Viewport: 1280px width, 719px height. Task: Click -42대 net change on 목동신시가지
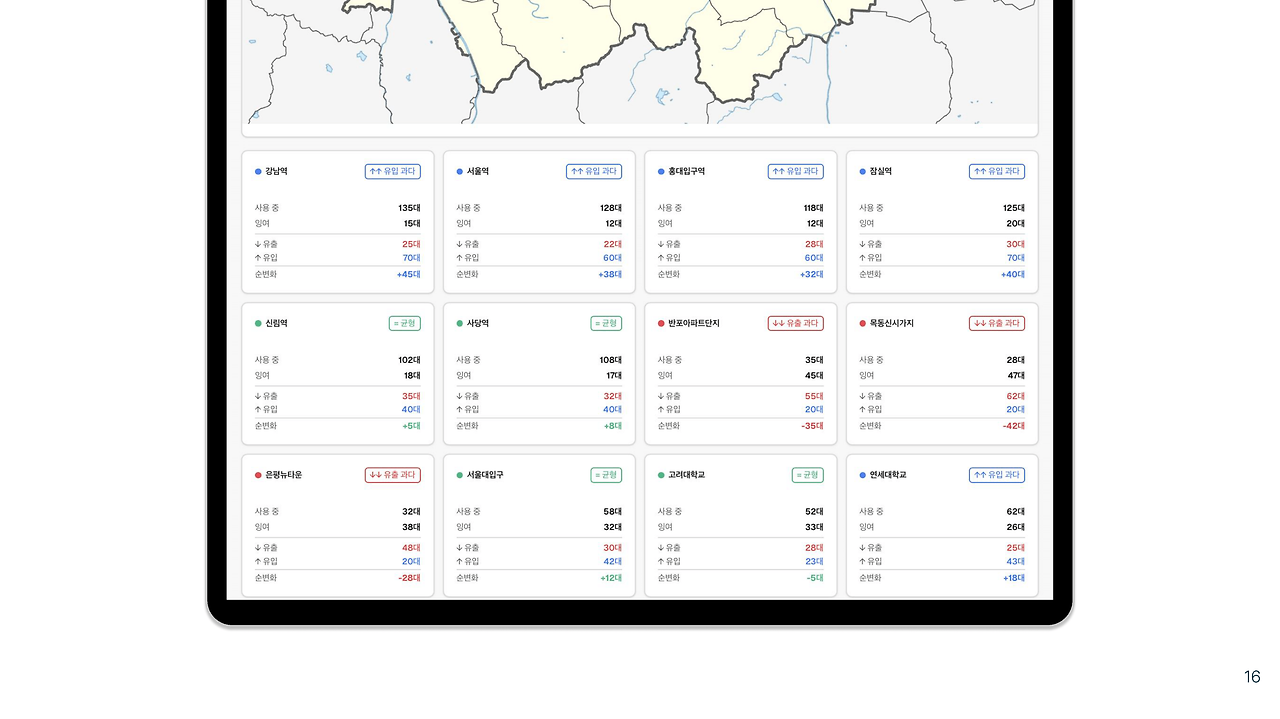point(1014,426)
